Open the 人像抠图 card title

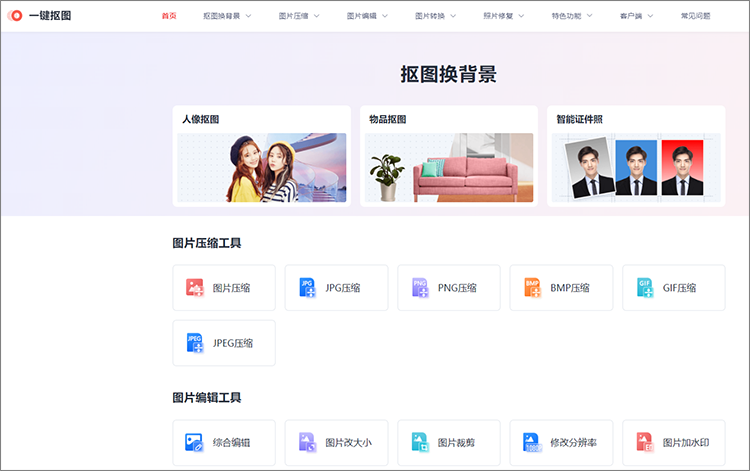coord(200,120)
